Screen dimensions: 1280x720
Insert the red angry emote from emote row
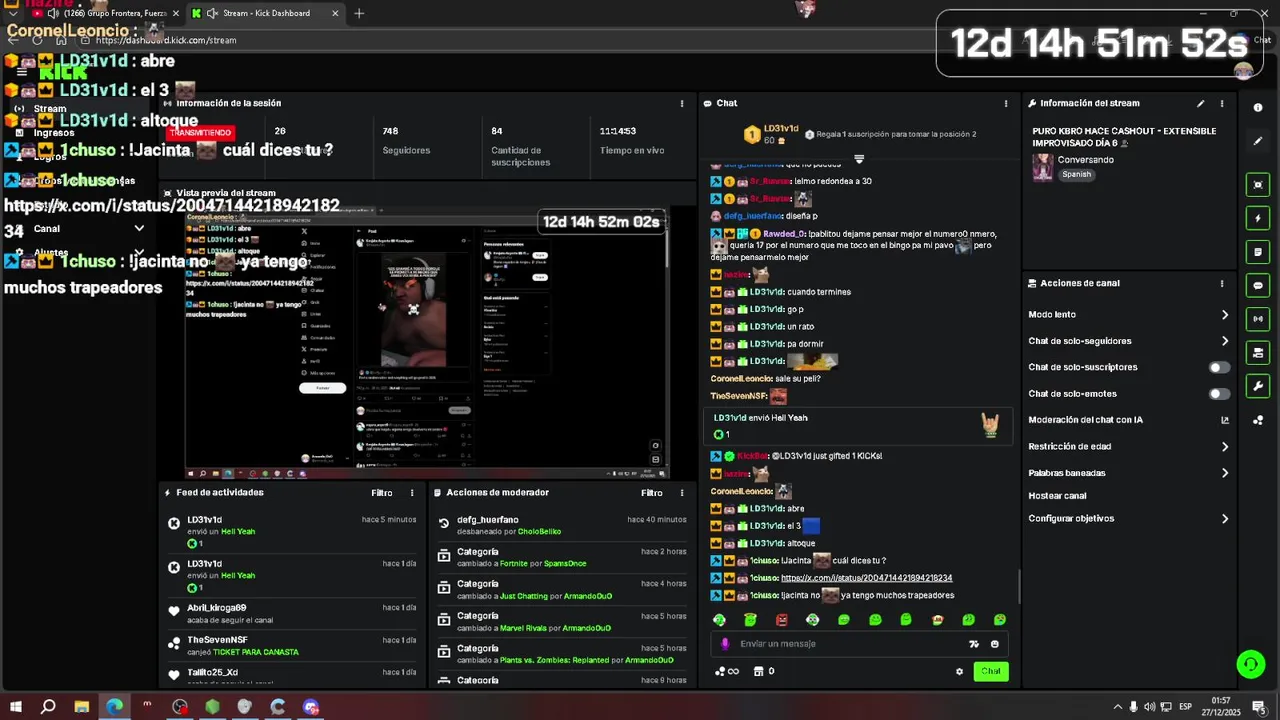click(782, 620)
